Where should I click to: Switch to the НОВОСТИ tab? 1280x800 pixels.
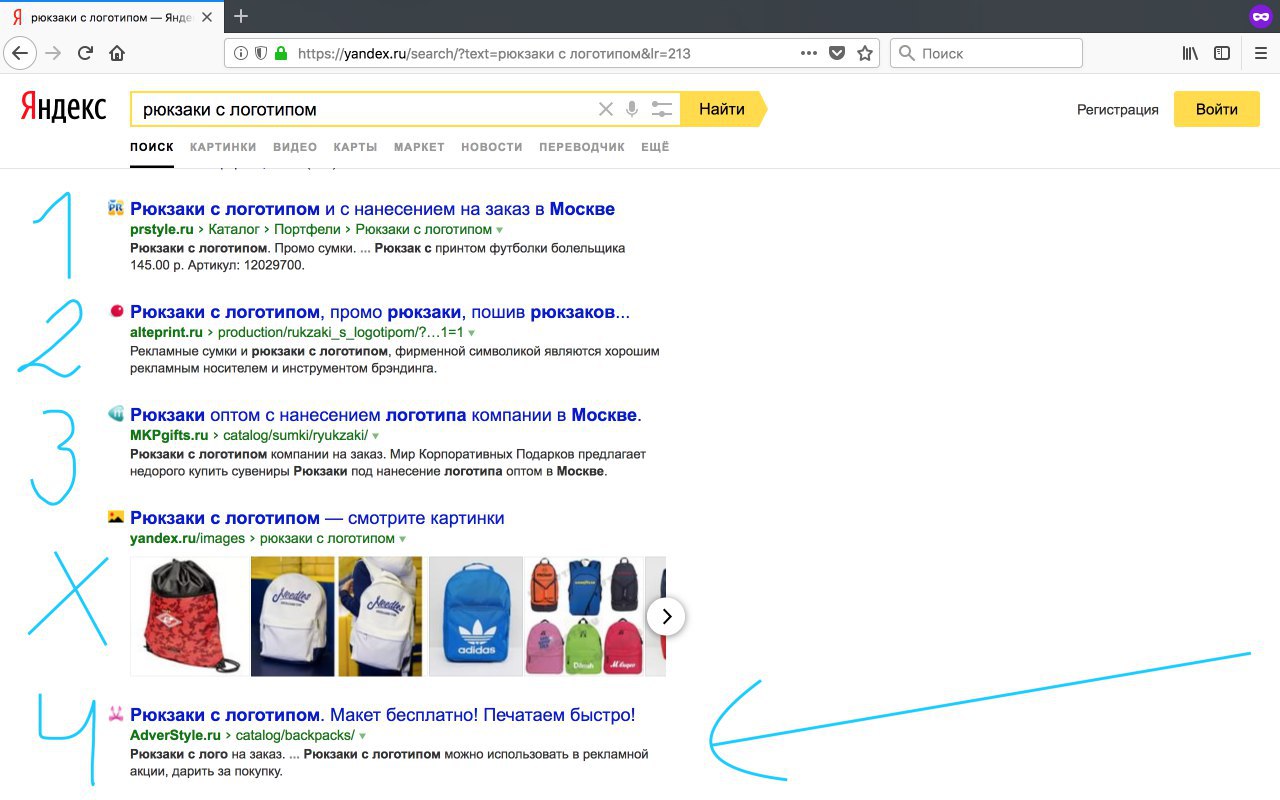[x=492, y=147]
